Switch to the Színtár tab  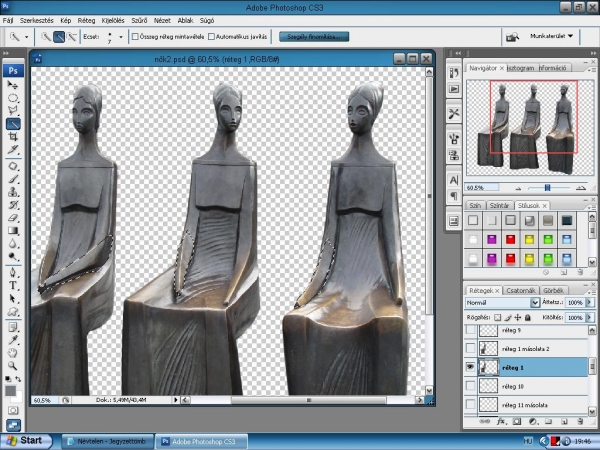coord(499,205)
